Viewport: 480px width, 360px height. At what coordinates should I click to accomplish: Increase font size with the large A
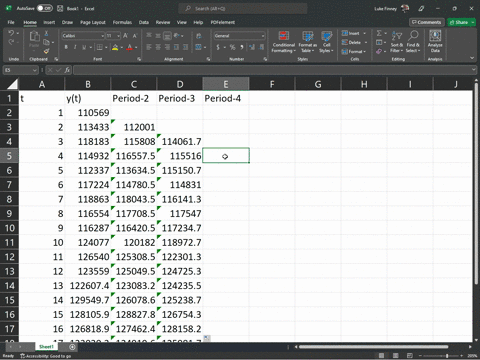(x=126, y=36)
